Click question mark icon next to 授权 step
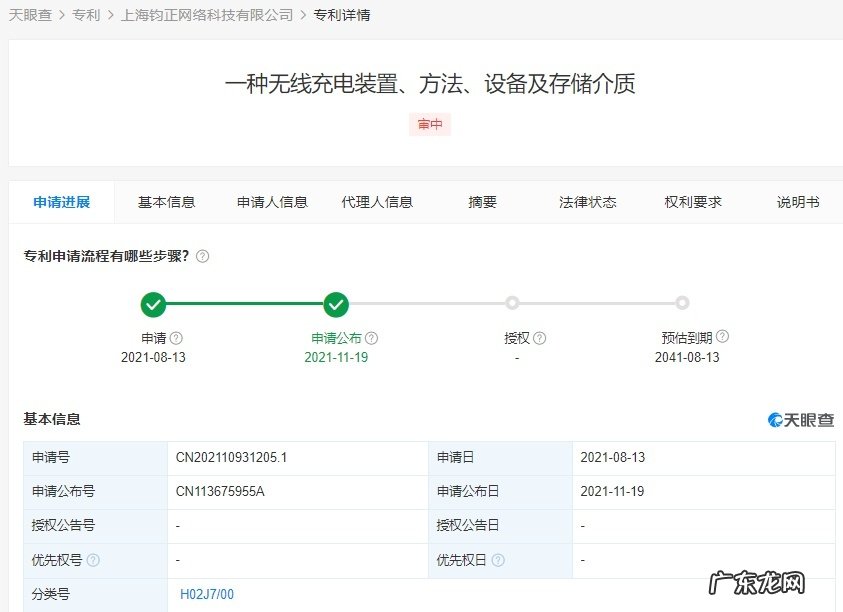 pyautogui.click(x=539, y=337)
